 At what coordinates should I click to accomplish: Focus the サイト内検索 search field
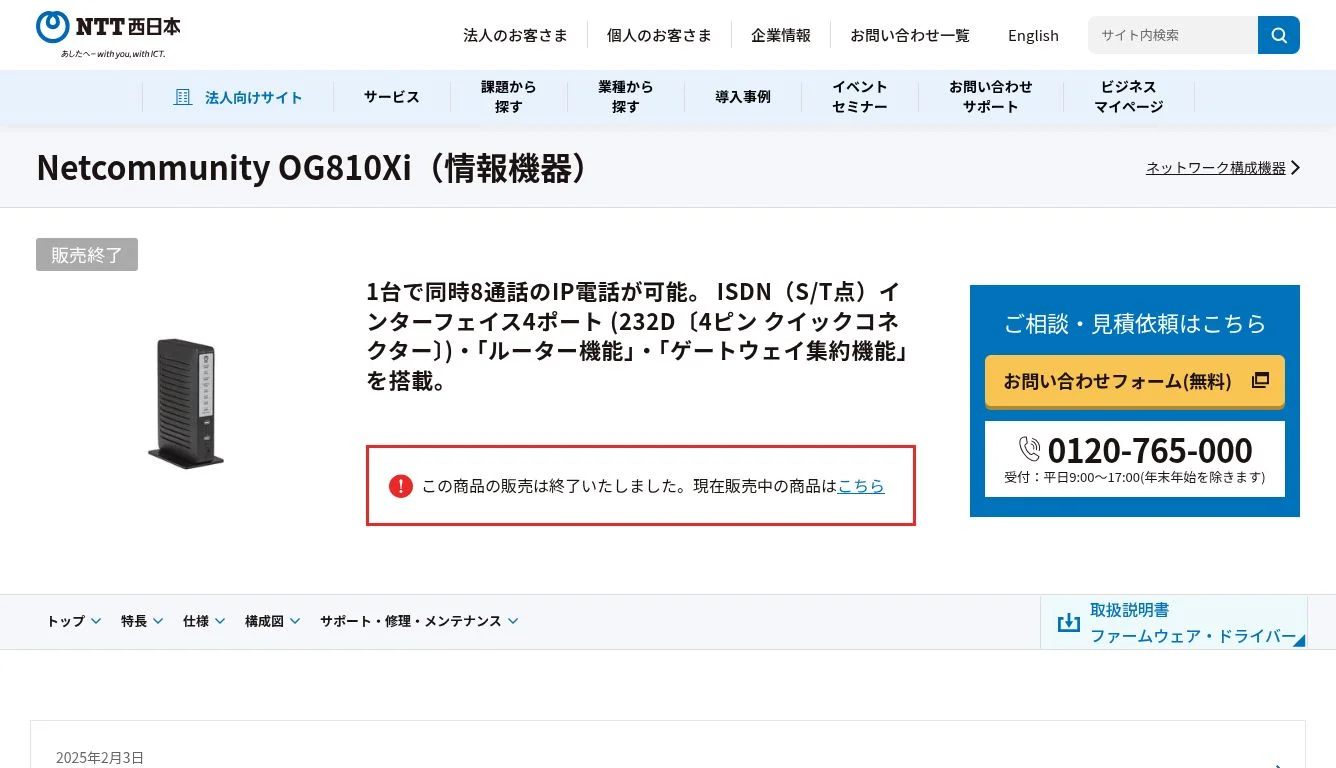[1173, 35]
